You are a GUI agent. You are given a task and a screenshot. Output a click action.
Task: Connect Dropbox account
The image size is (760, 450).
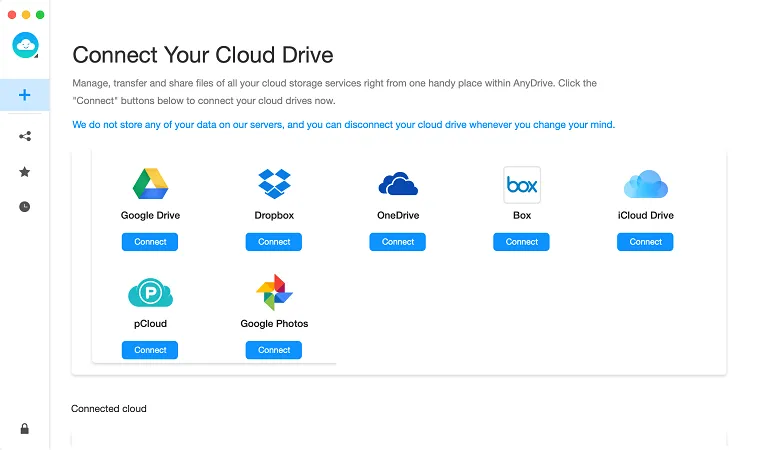coord(274,242)
